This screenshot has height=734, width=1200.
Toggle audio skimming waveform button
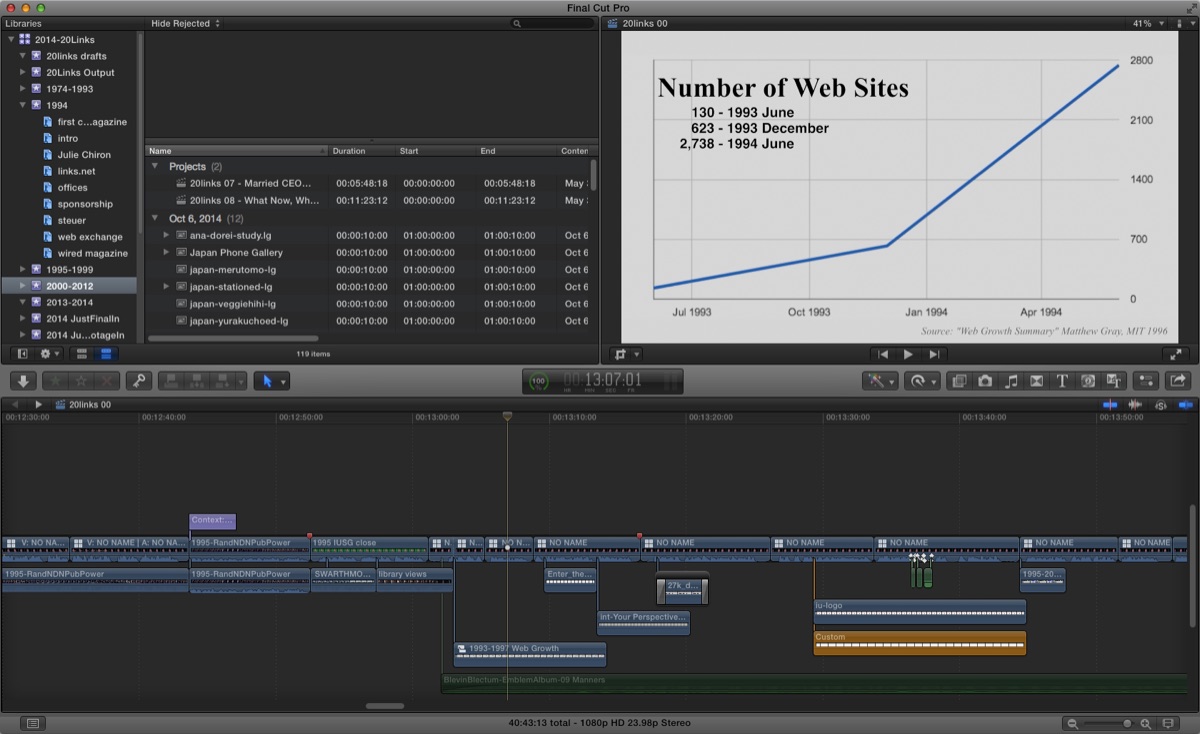point(1135,404)
